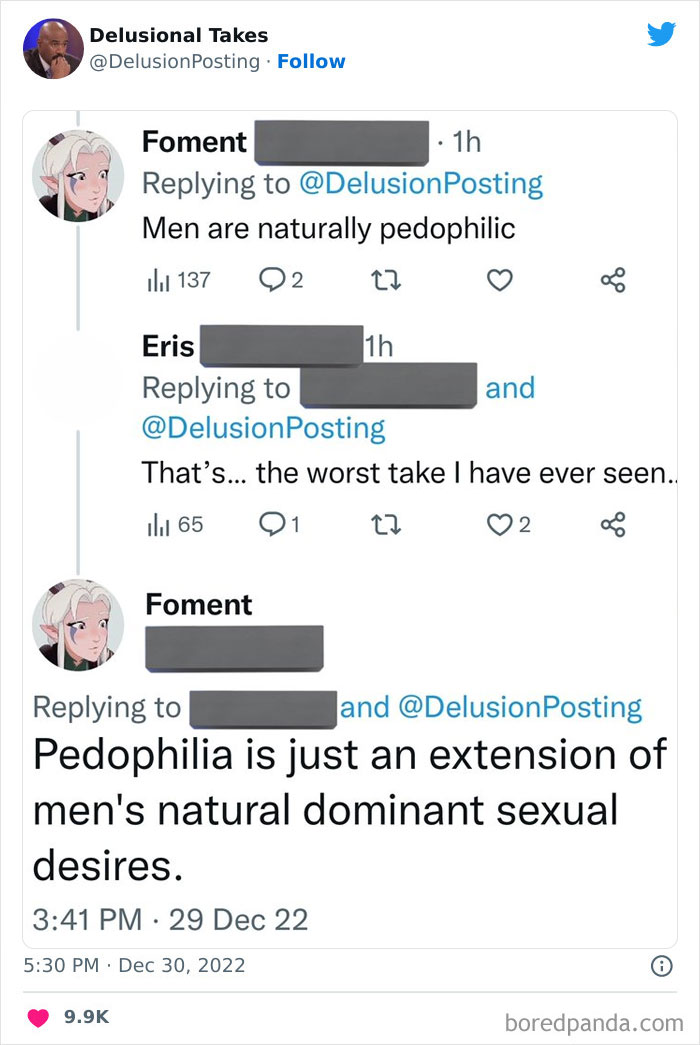Tap the pink heart to unlike the post
This screenshot has width=700, height=1045.
click(36, 1015)
